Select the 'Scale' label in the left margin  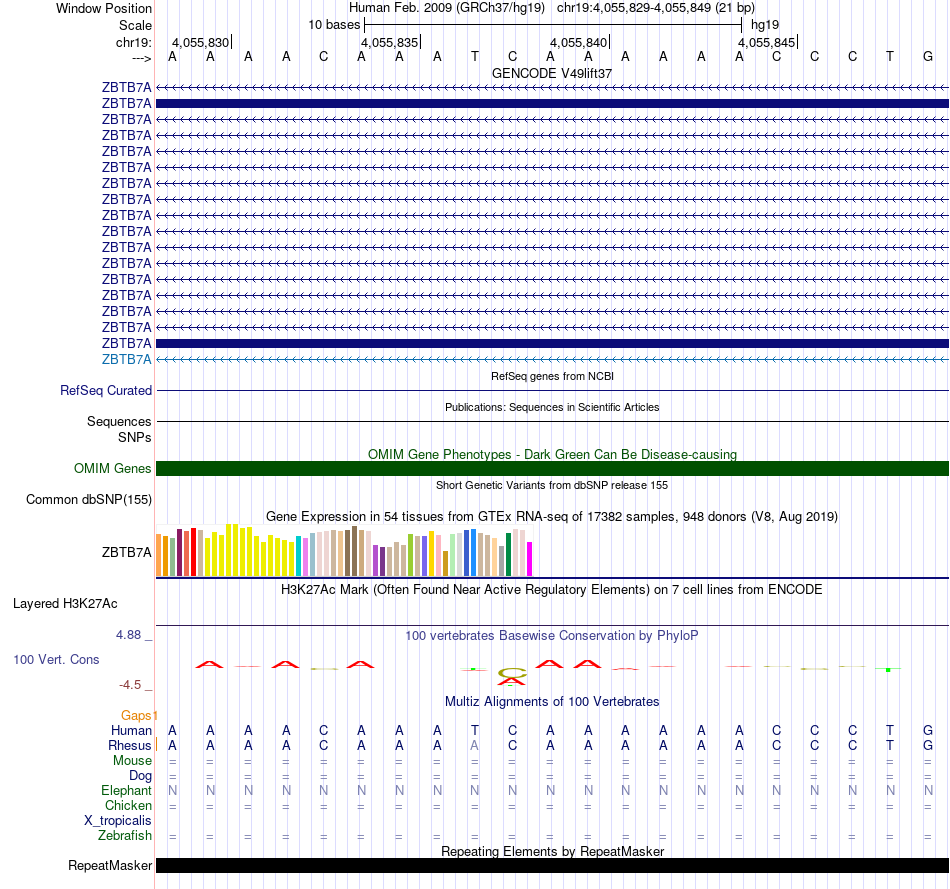(x=135, y=25)
